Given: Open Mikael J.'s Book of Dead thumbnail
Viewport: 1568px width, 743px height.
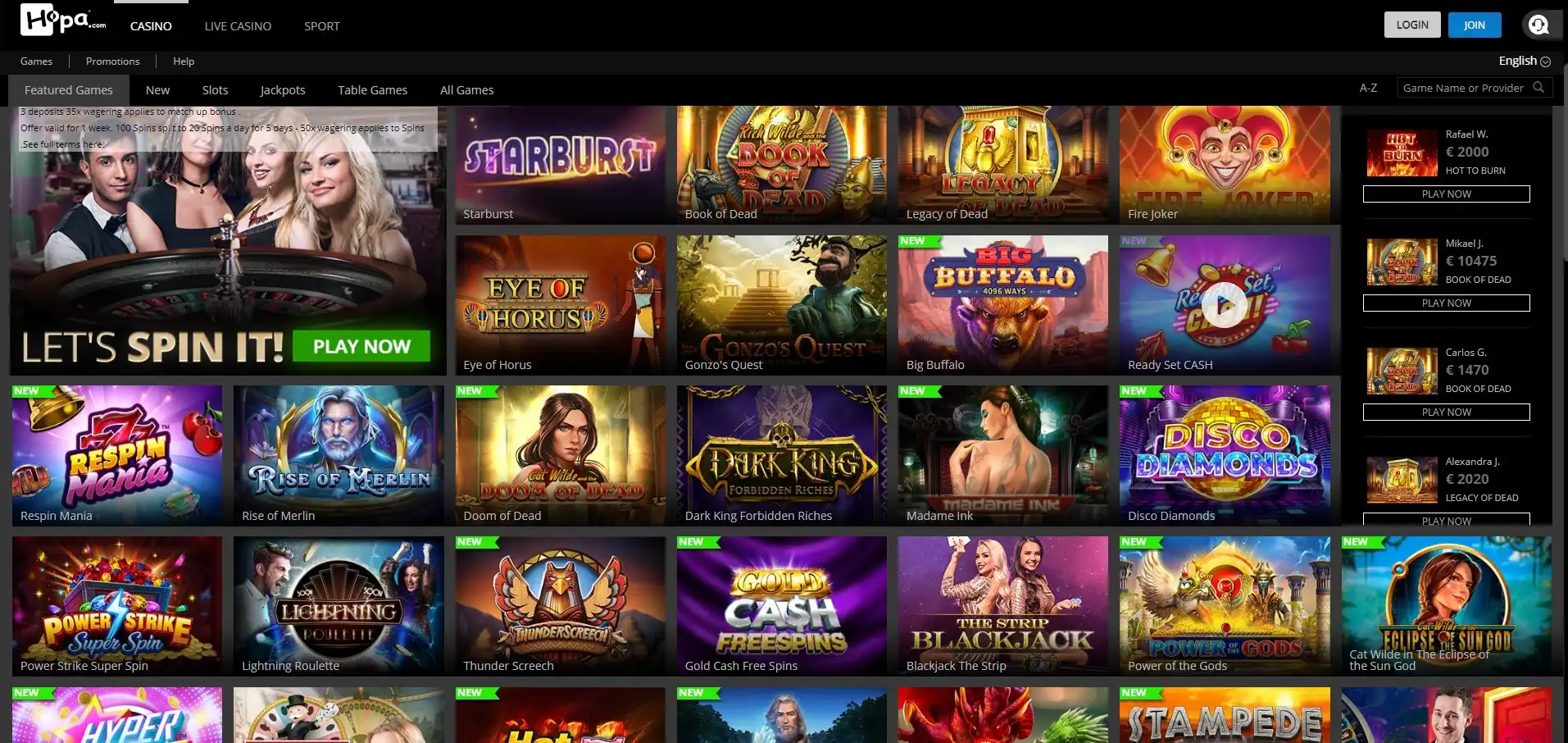Looking at the screenshot, I should [x=1402, y=262].
